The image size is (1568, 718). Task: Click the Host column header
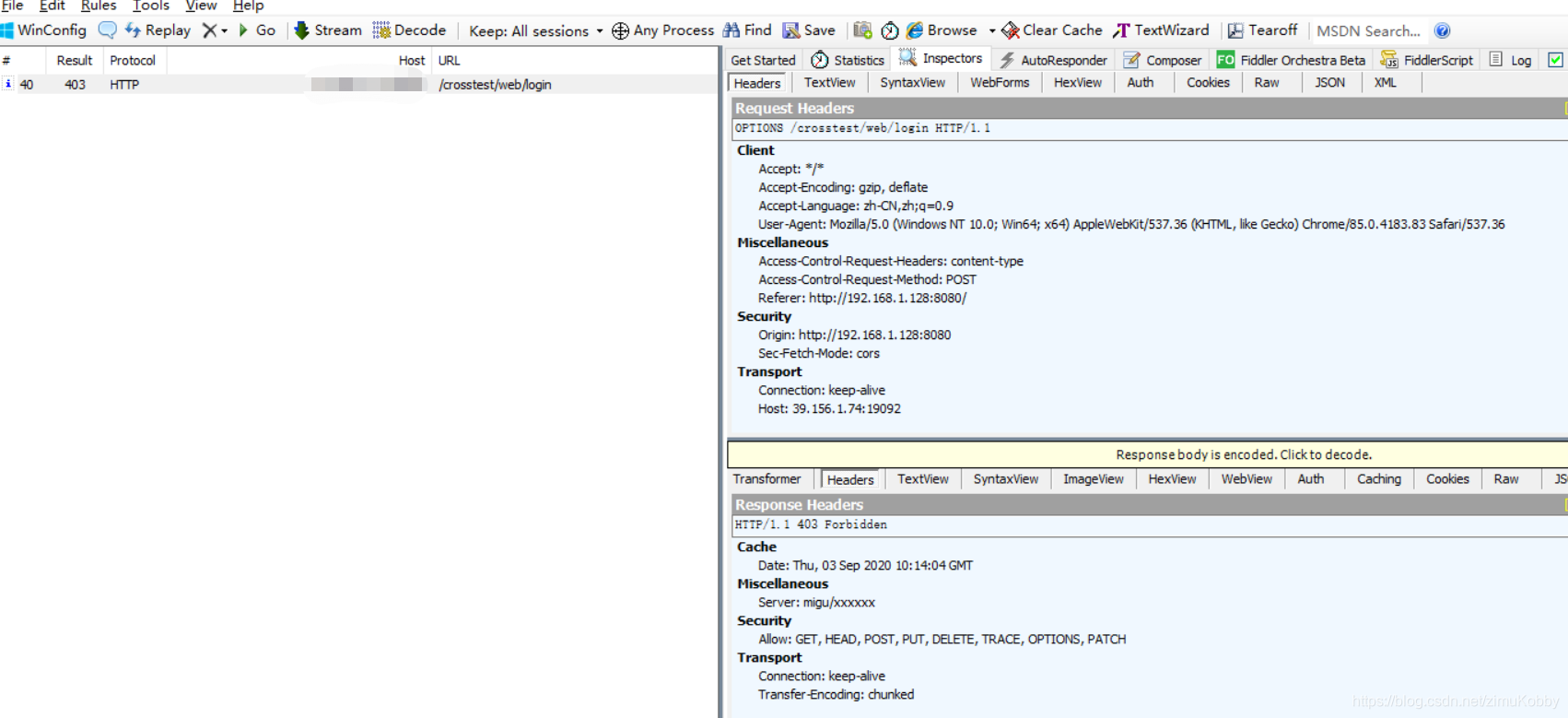[x=298, y=60]
